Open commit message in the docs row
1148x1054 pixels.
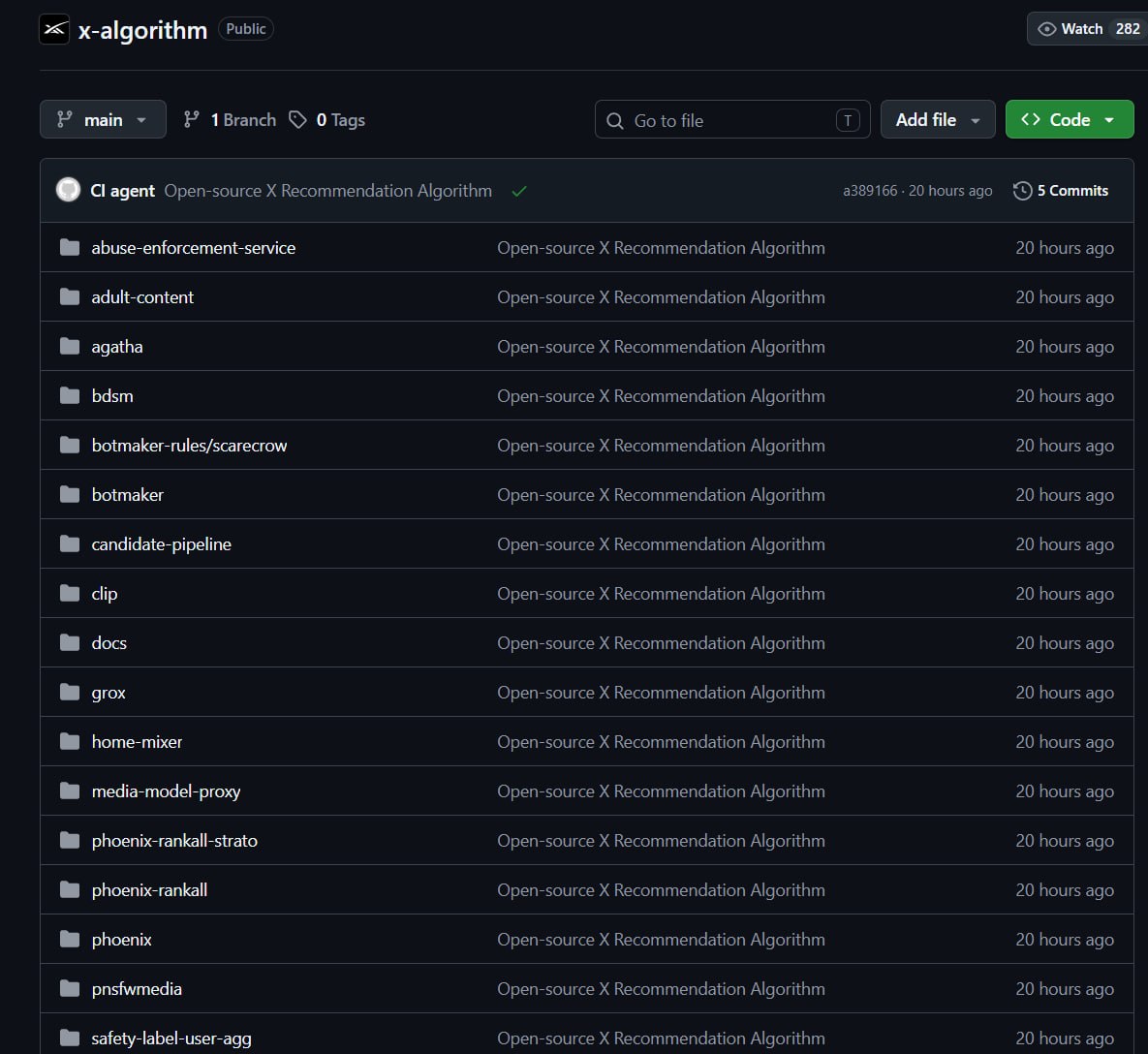tap(661, 643)
